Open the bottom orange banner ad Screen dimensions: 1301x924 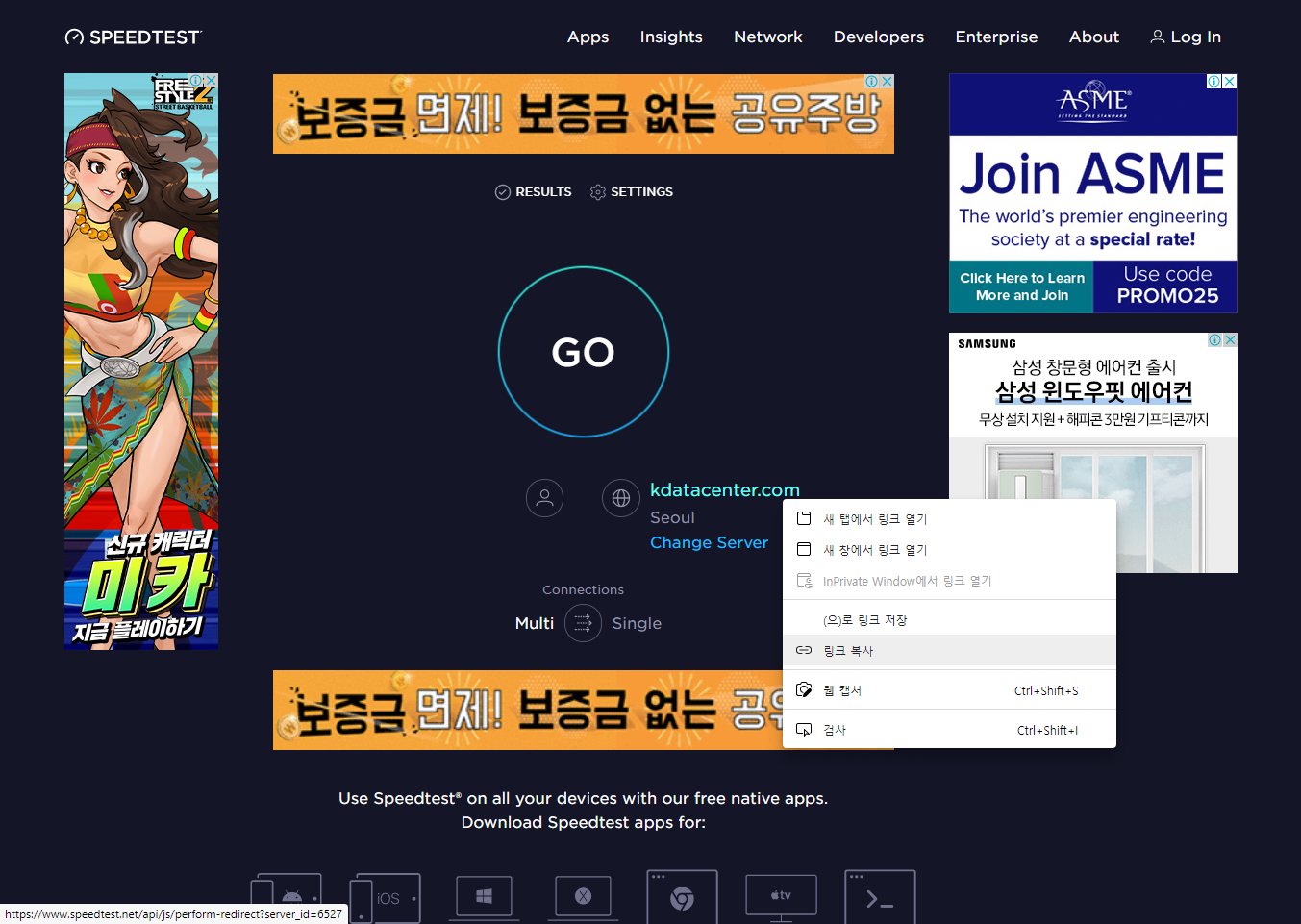[528, 710]
